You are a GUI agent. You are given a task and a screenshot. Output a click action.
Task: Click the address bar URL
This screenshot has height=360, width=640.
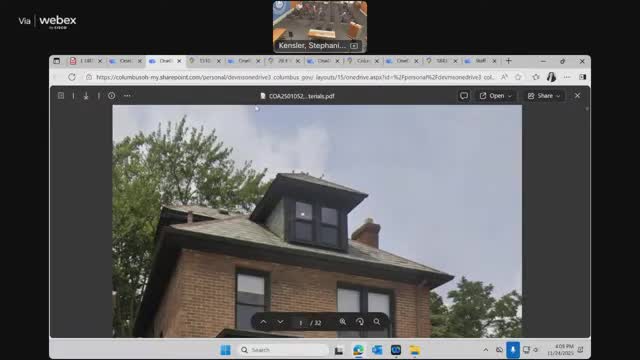tap(295, 77)
